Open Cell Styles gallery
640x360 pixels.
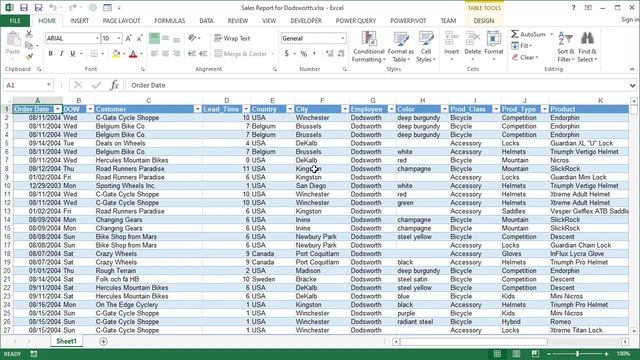(426, 47)
